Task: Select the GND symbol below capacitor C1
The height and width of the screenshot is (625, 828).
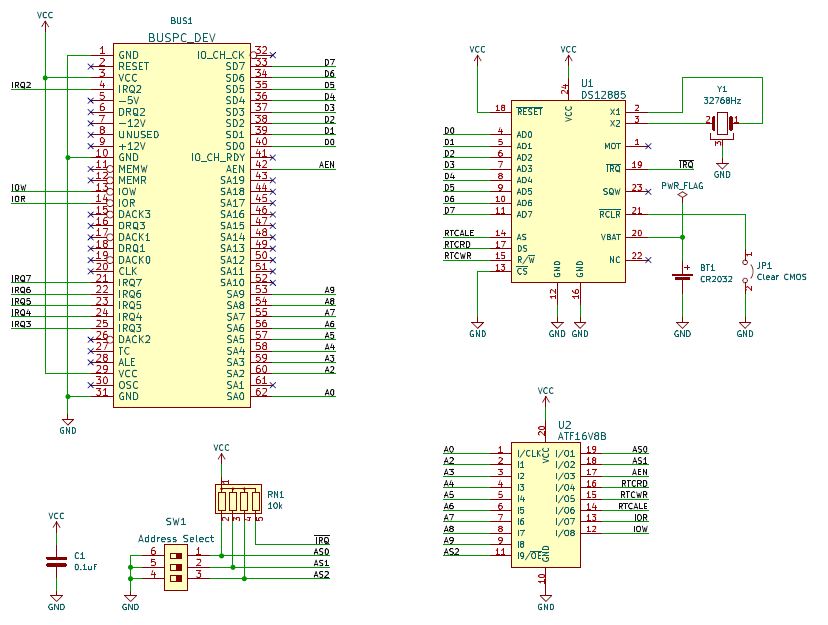Action: [x=57, y=603]
